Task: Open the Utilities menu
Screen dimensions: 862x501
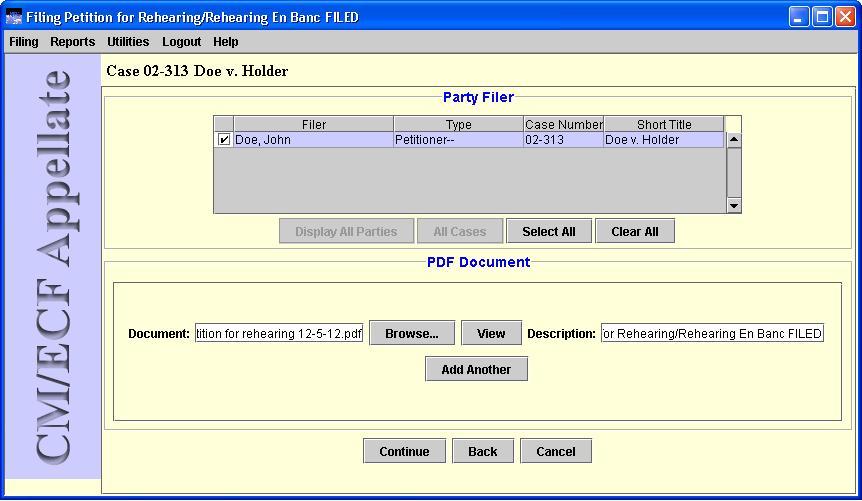Action: 128,42
